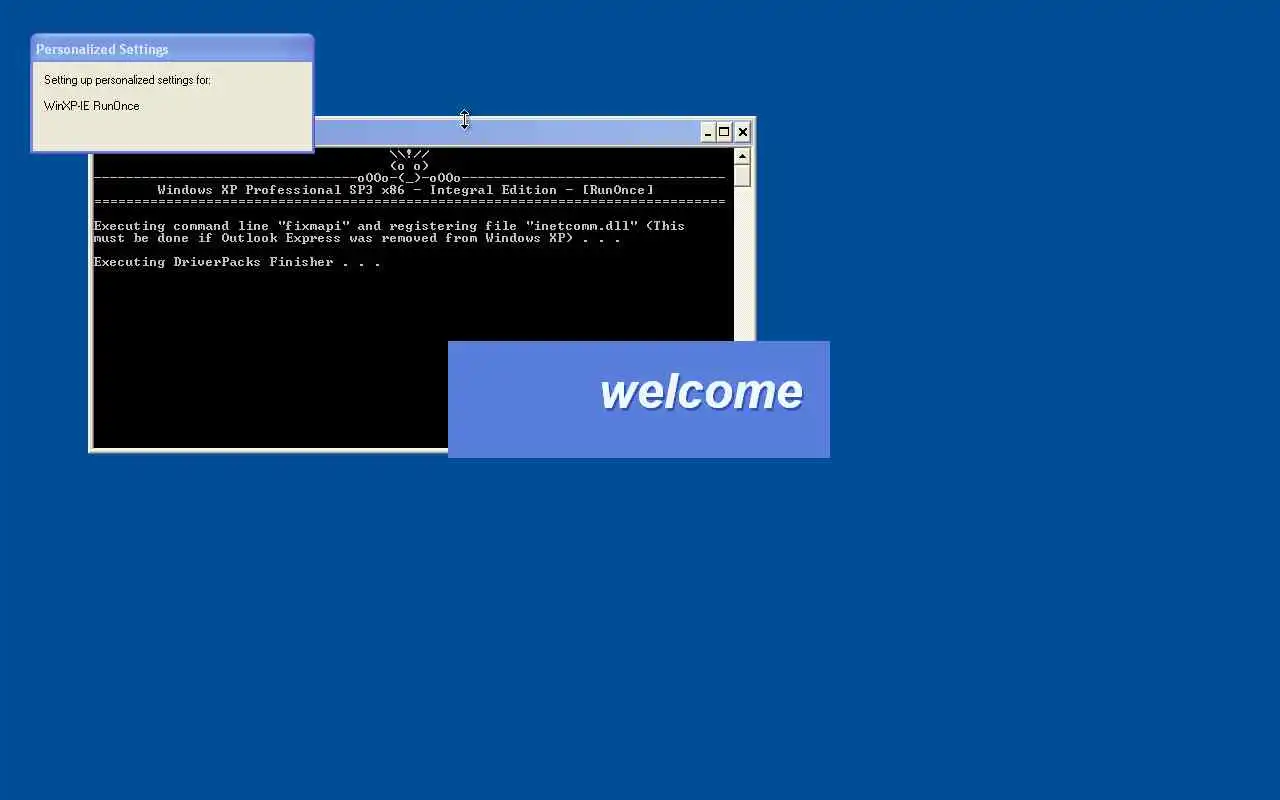Click the ASCII art face in console
This screenshot has height=800, width=1280.
click(x=409, y=166)
